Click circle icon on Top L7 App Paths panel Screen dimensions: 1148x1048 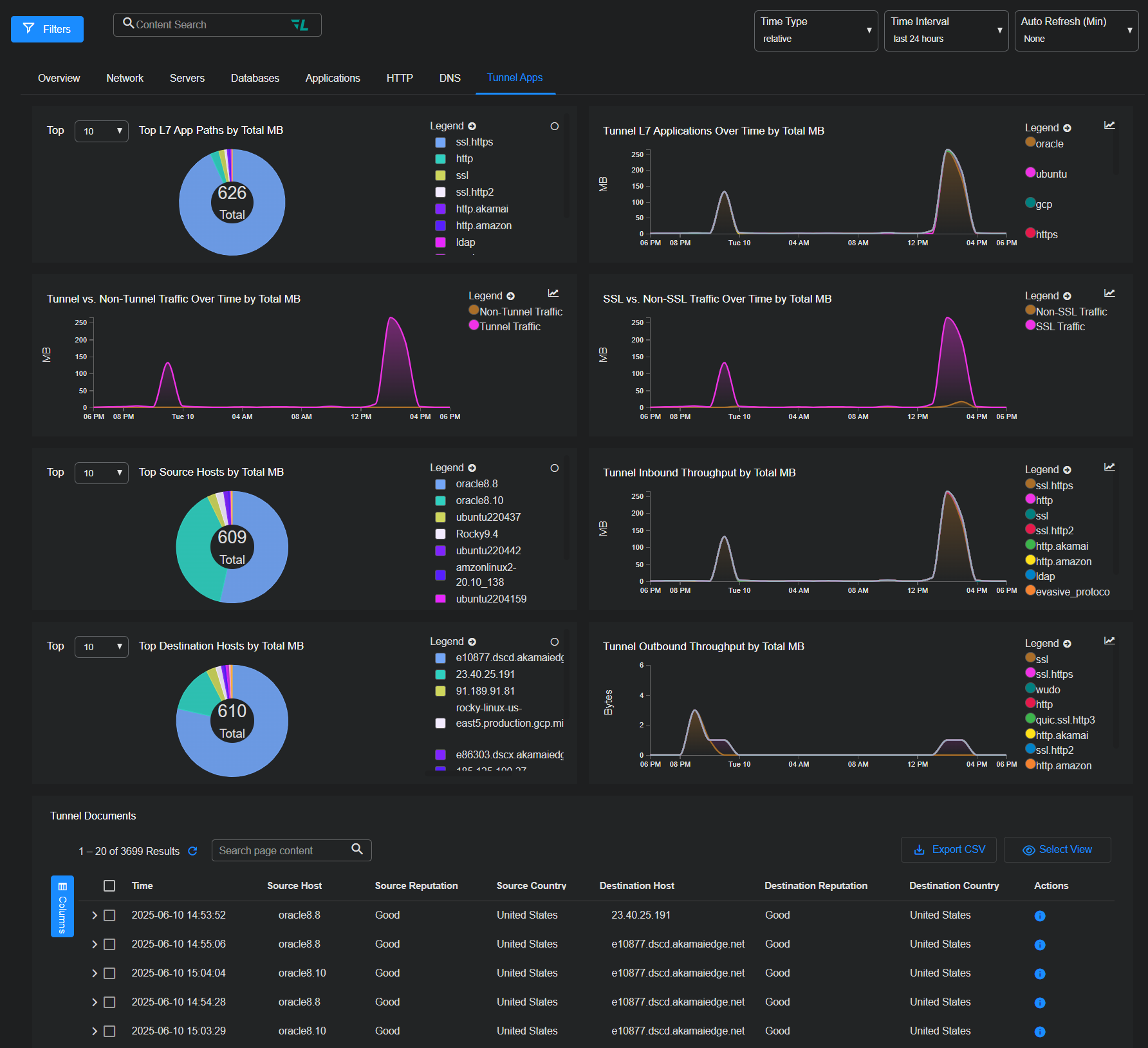554,126
